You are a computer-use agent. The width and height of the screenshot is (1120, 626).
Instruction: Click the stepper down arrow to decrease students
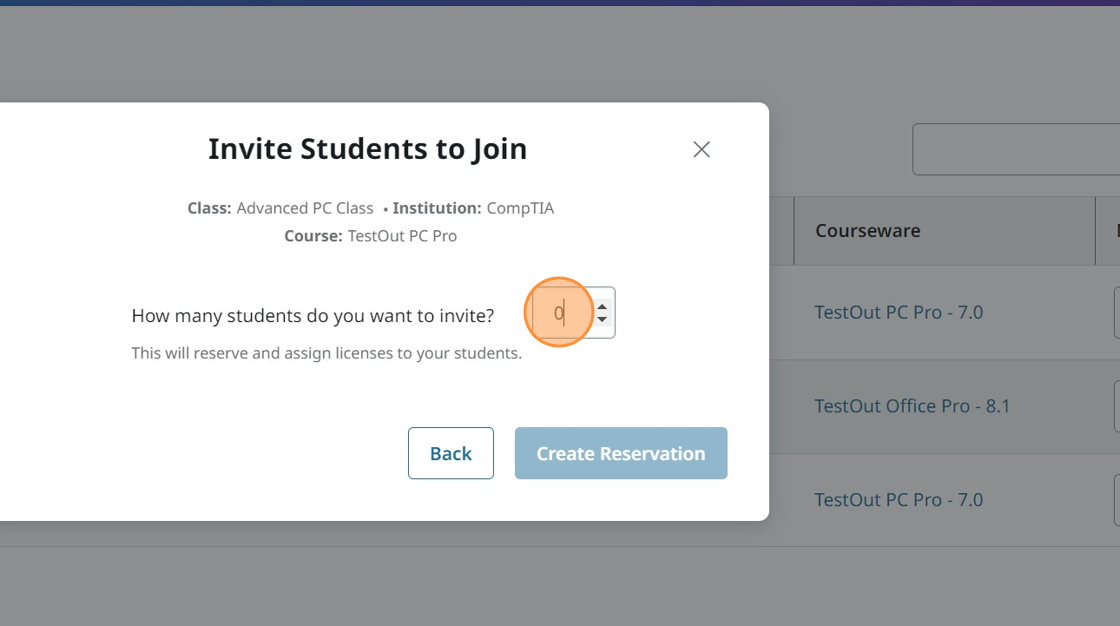(602, 321)
